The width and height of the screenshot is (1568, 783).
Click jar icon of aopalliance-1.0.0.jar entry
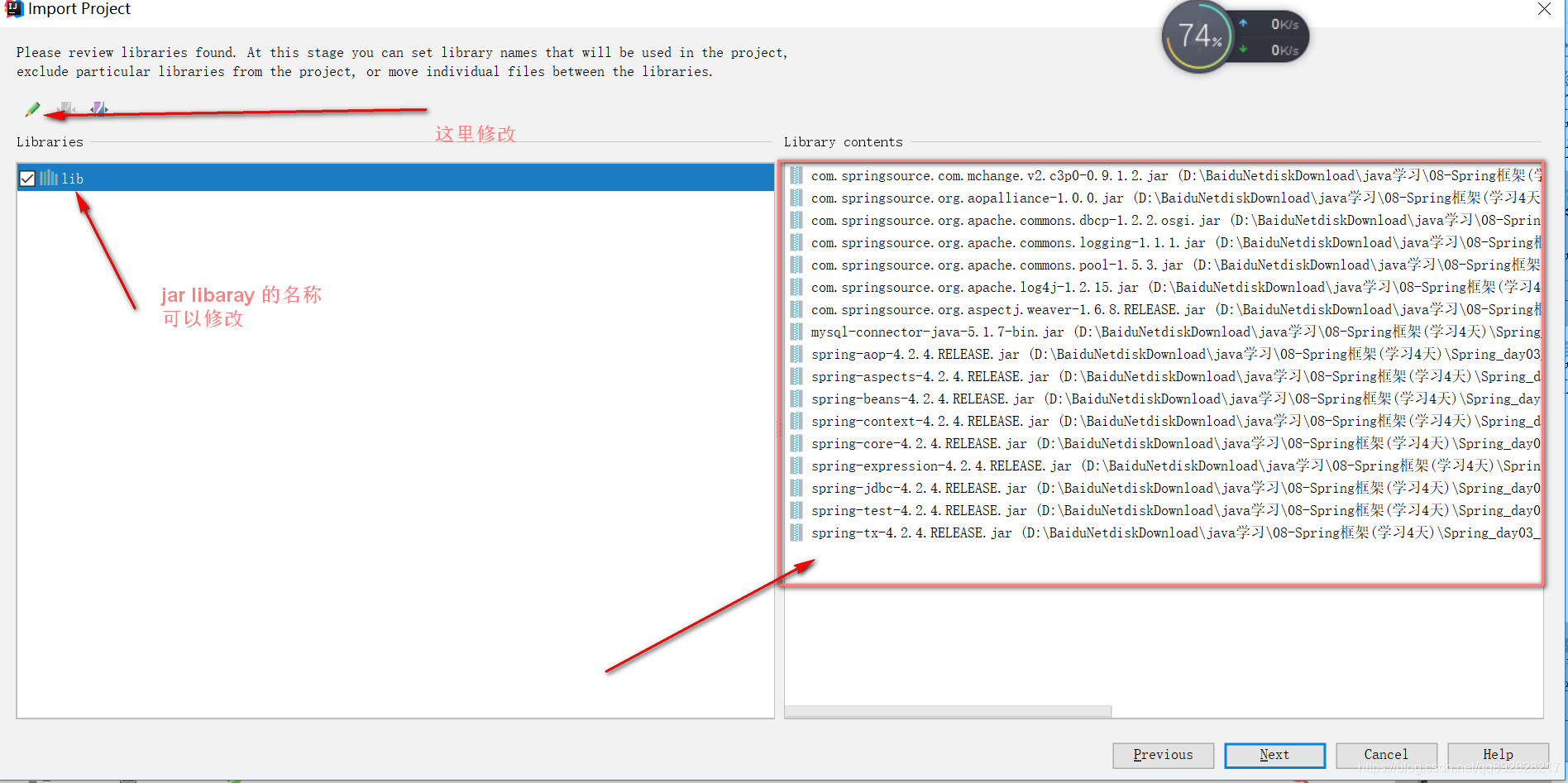click(796, 198)
